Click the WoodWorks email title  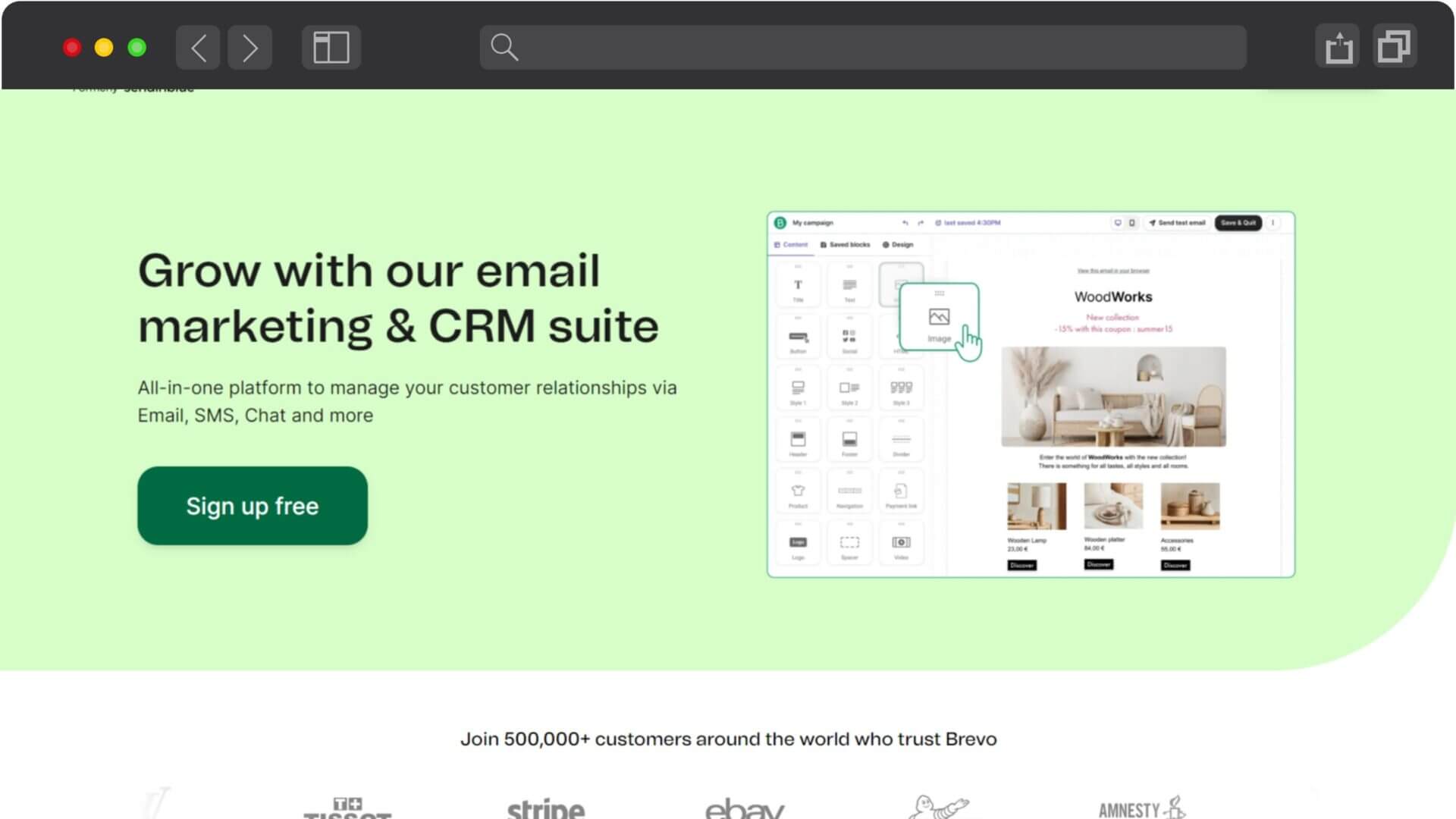point(1113,297)
